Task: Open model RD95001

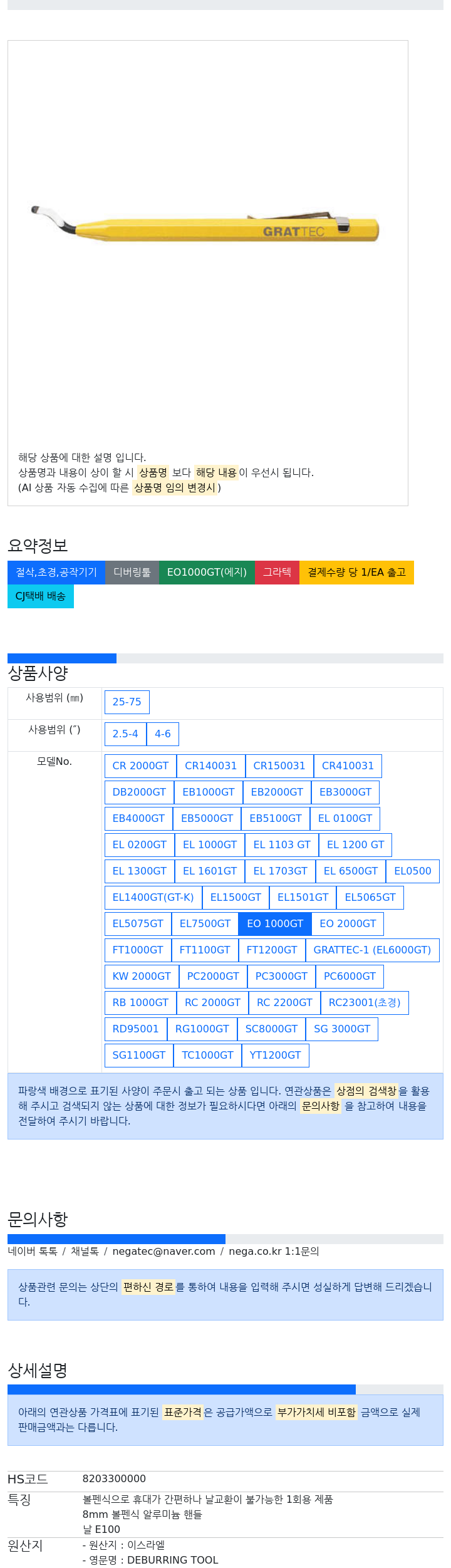Action: tap(136, 1029)
